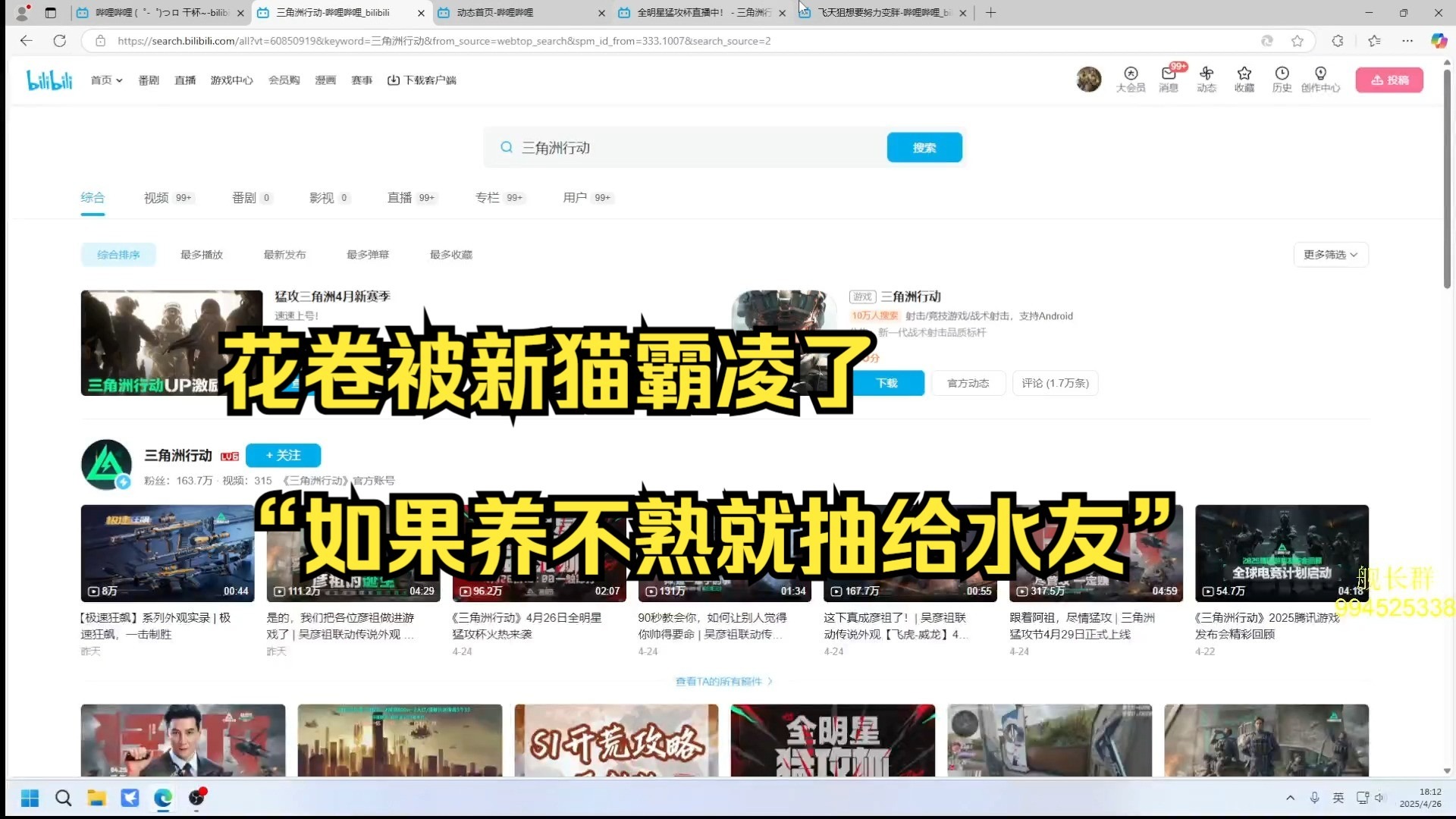Add page to favorites star icon
1456x819 pixels.
(x=1298, y=41)
